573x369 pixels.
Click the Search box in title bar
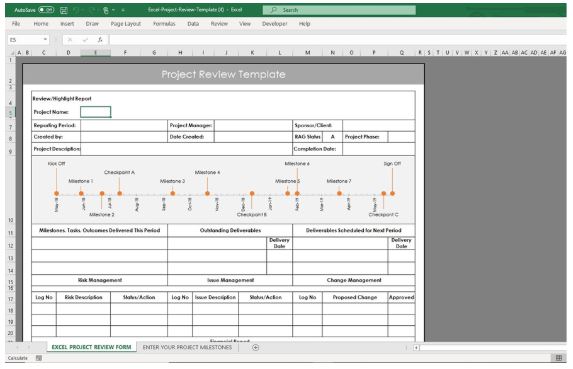[x=339, y=10]
